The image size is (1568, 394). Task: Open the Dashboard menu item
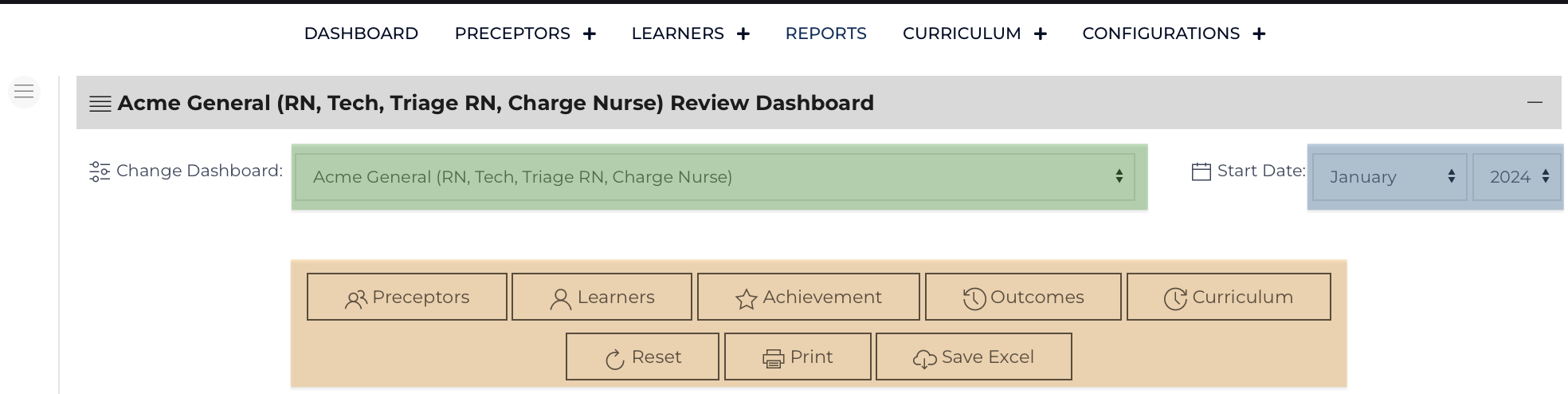pyautogui.click(x=361, y=33)
